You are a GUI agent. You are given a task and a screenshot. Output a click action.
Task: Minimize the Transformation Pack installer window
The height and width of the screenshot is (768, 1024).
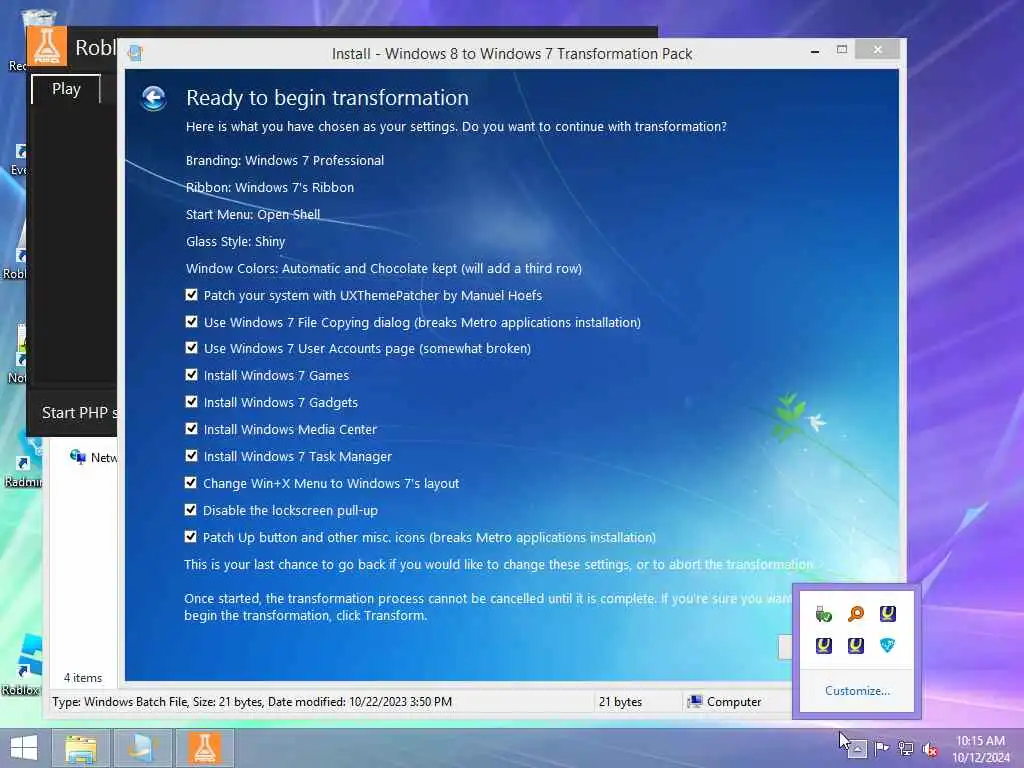(815, 50)
